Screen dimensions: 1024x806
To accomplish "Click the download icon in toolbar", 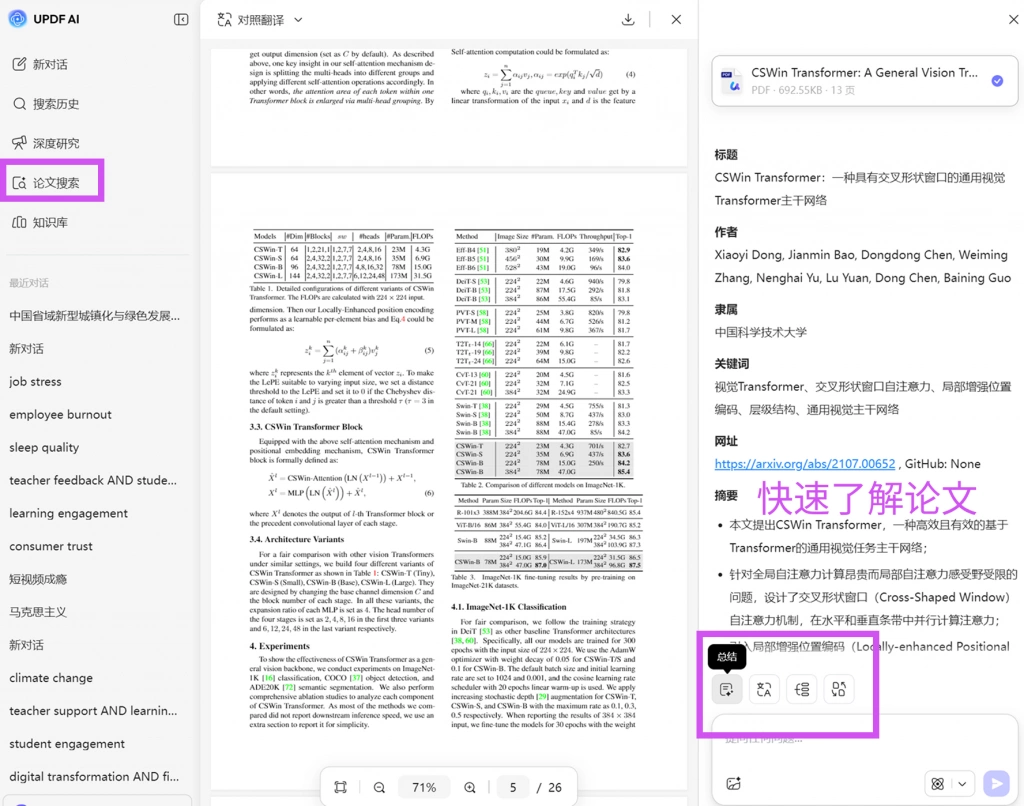I will point(628,20).
